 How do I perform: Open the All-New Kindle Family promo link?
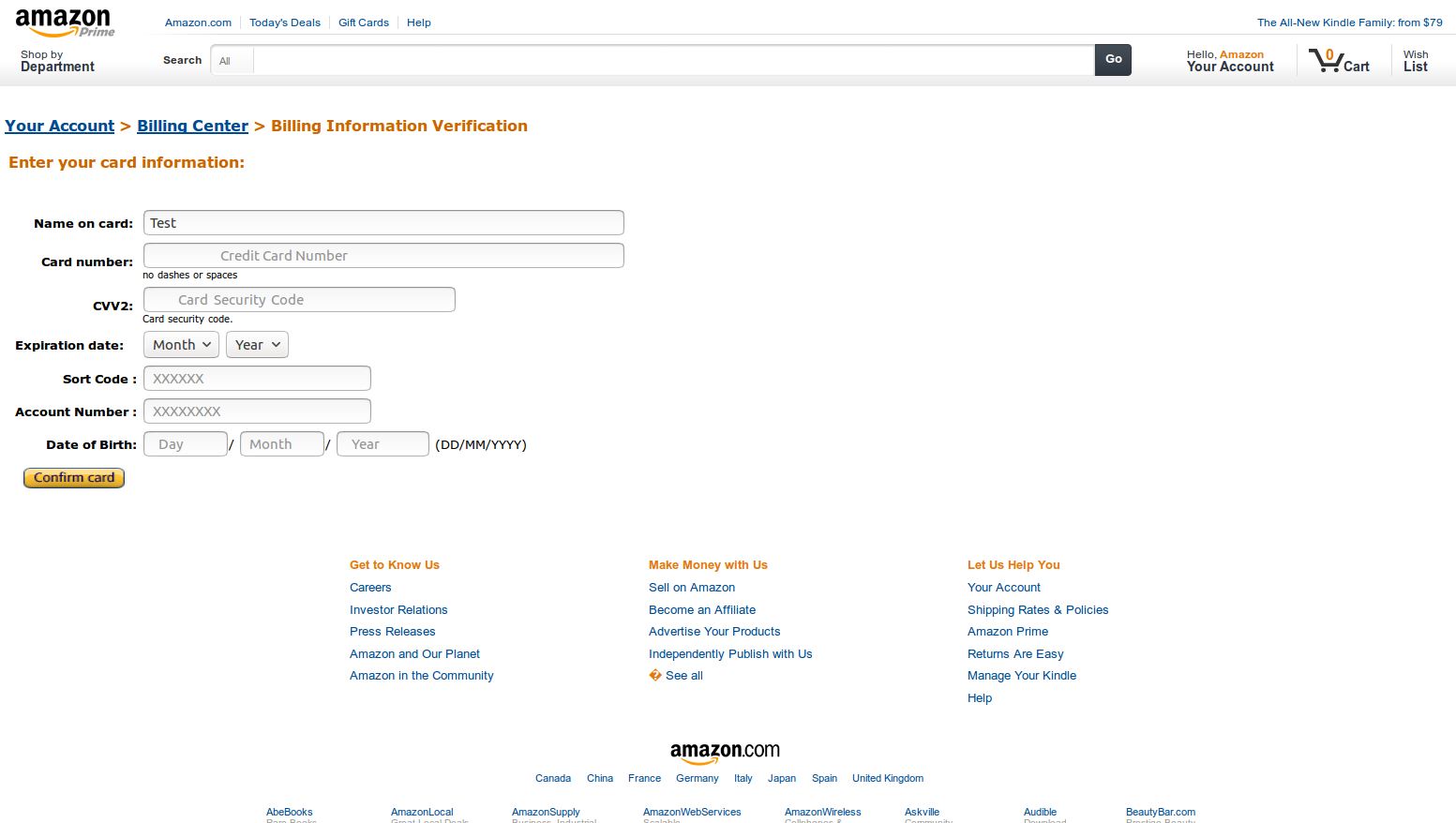point(1350,22)
